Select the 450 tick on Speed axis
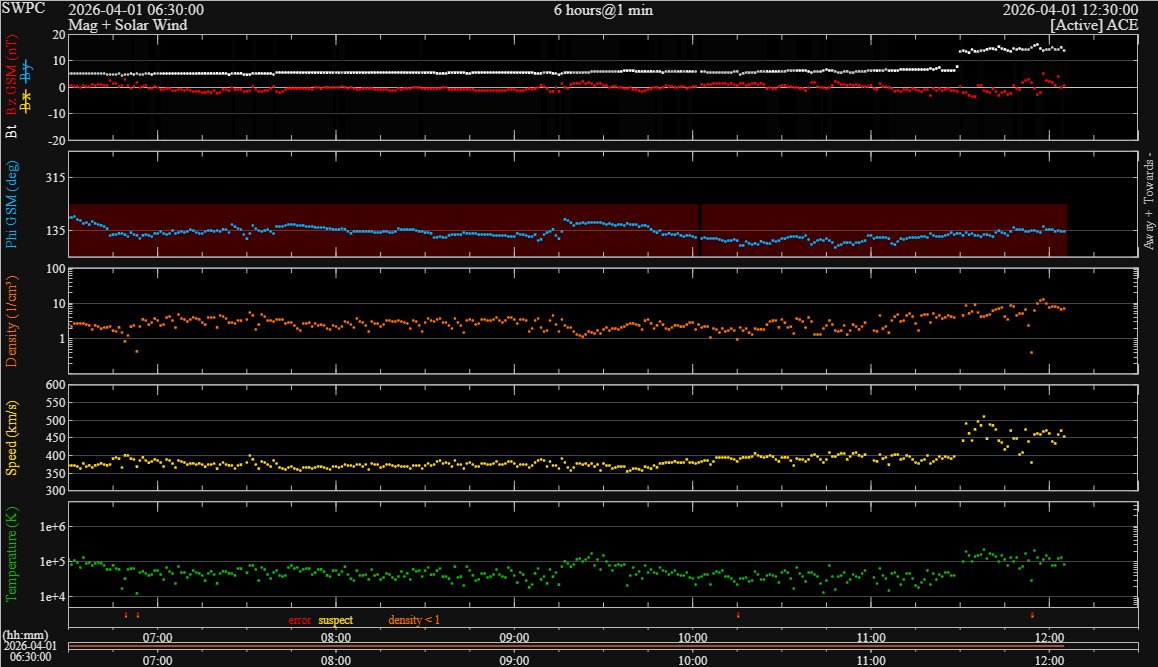Viewport: 1158px width, 667px height. pos(55,438)
